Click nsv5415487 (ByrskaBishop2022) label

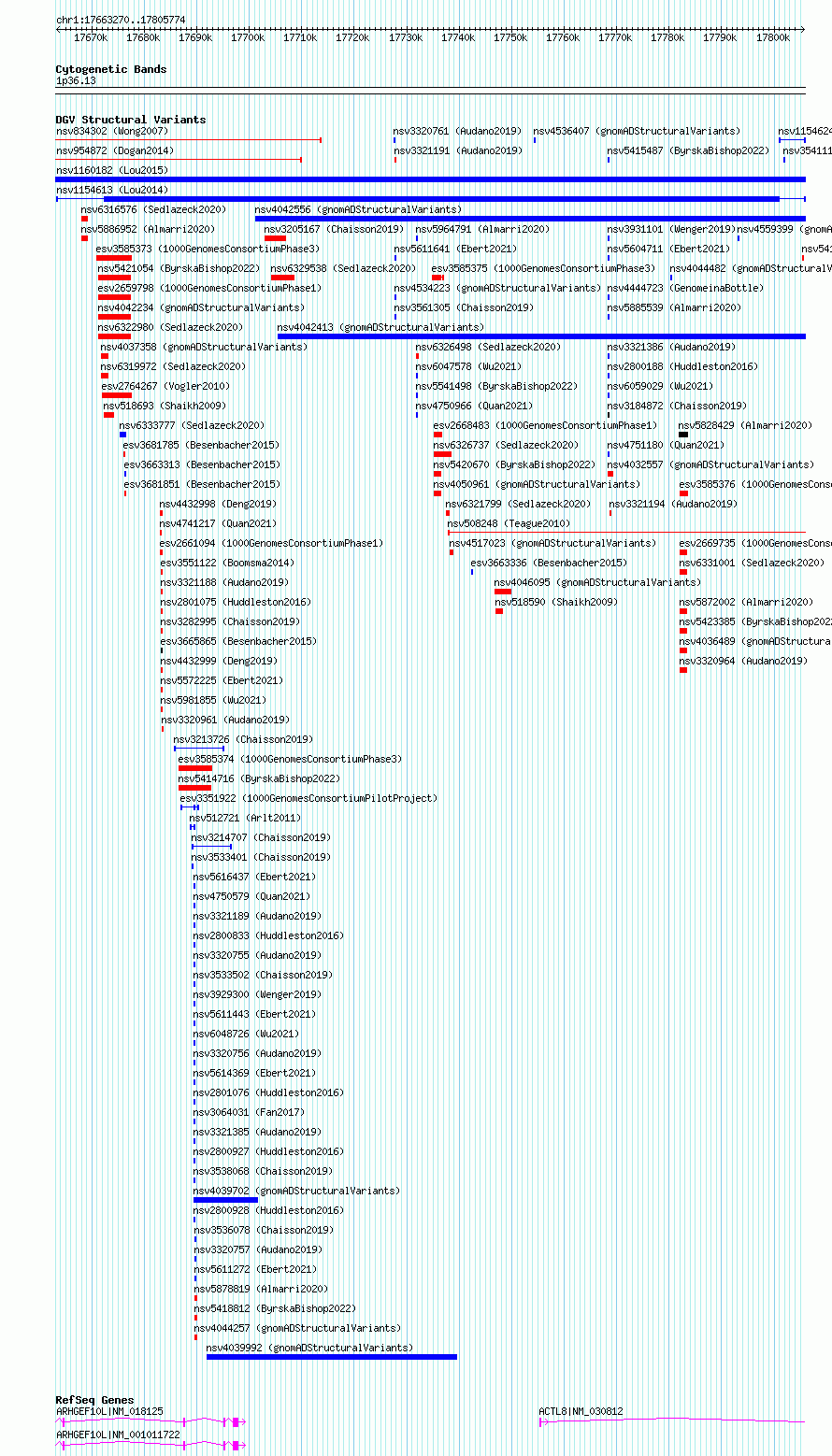(688, 150)
